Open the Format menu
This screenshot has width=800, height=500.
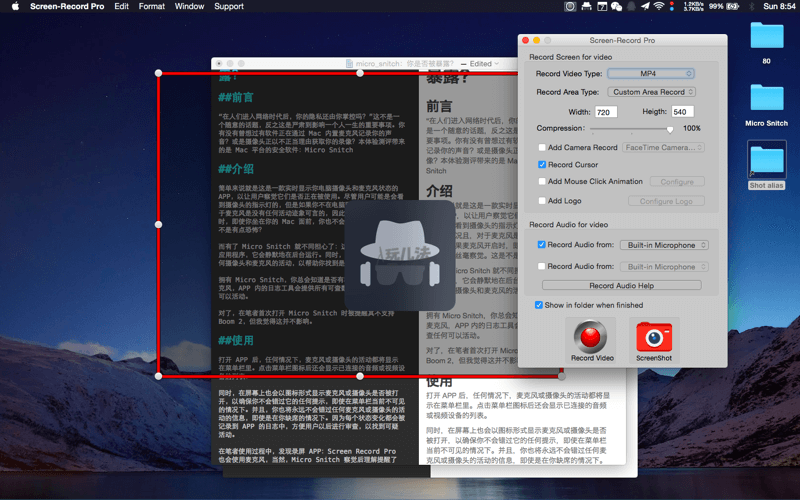click(x=152, y=6)
